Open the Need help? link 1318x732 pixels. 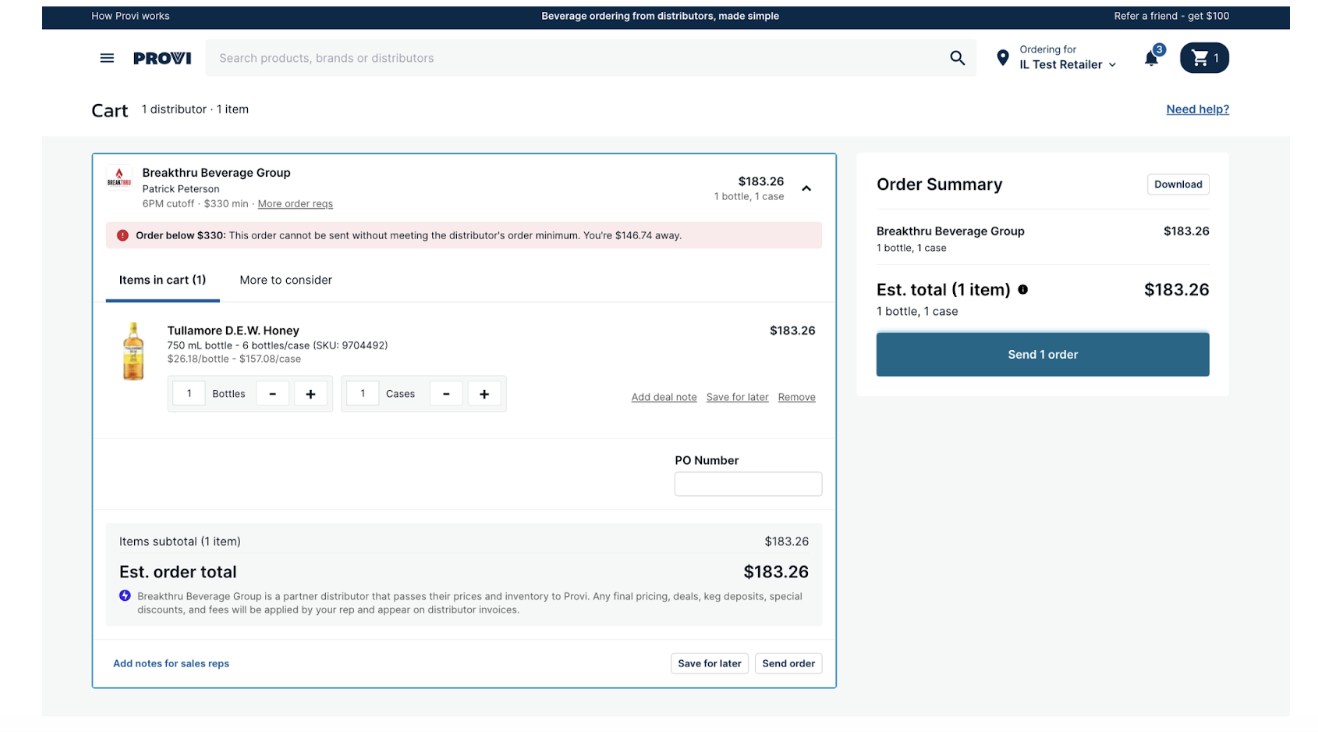(x=1198, y=108)
